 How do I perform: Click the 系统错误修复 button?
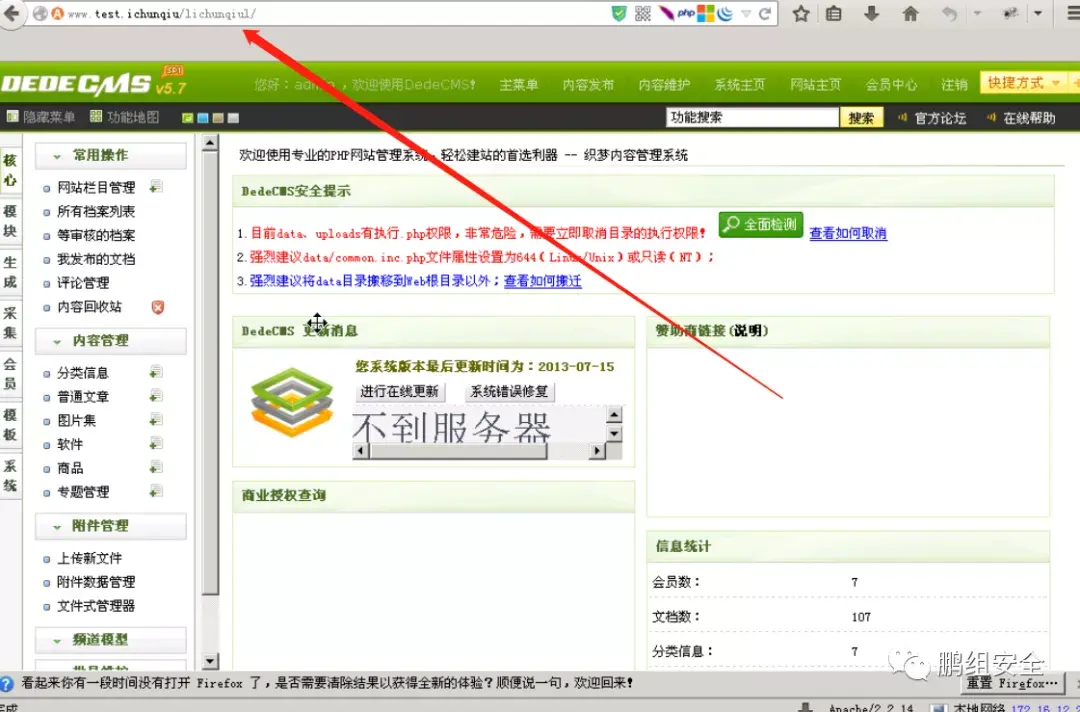[509, 392]
